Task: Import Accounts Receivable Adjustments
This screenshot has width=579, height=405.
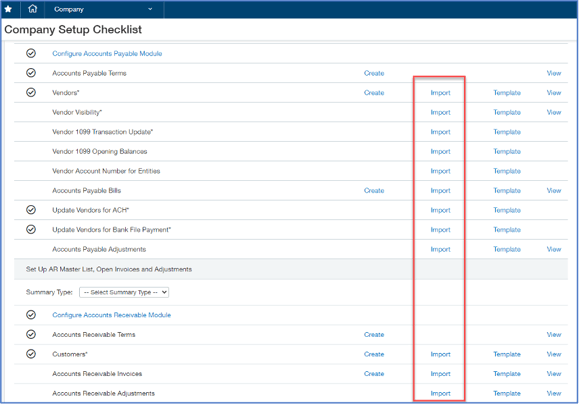Action: point(441,393)
